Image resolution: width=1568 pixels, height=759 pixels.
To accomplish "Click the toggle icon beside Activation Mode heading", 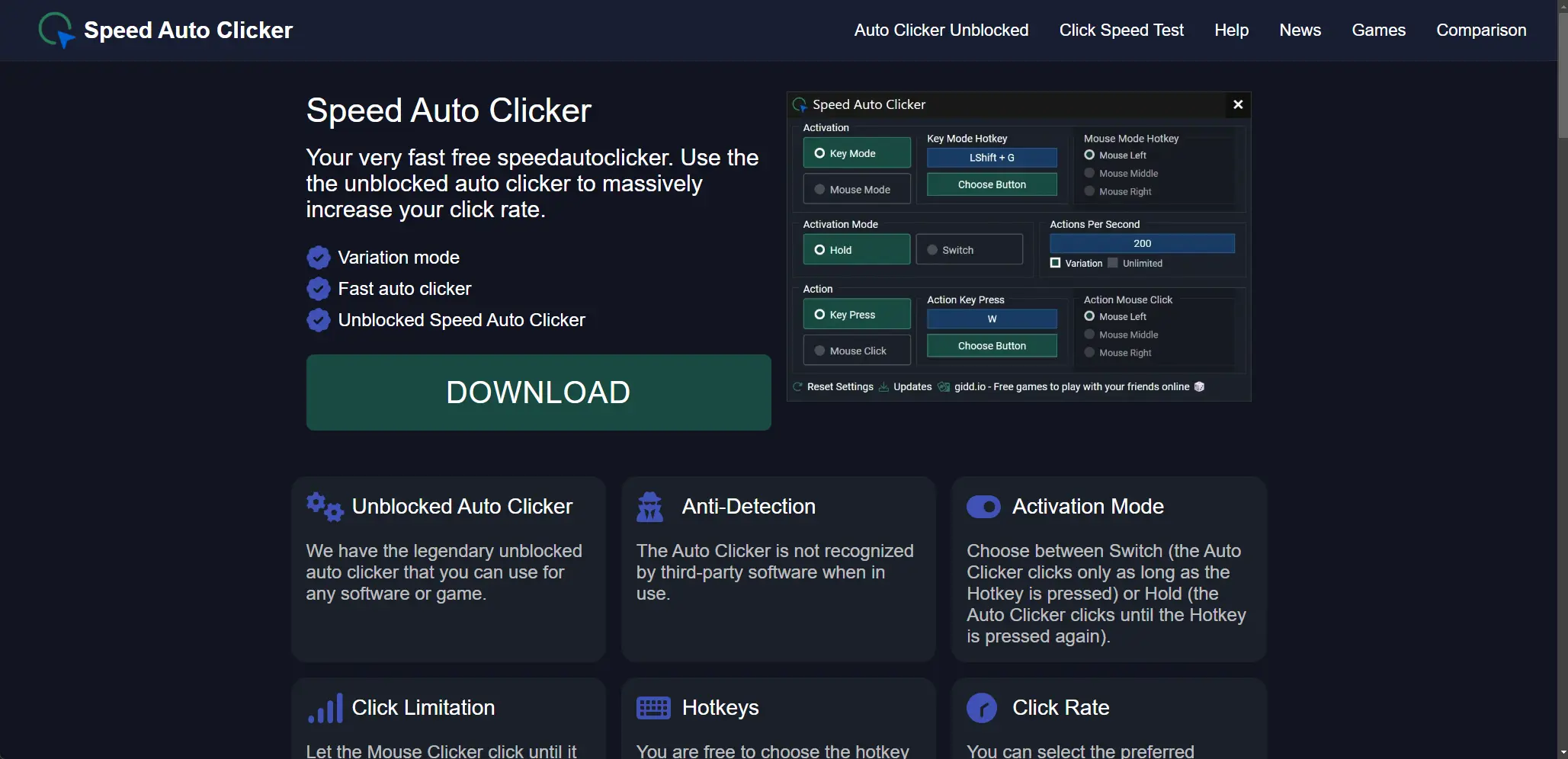I will pyautogui.click(x=983, y=507).
